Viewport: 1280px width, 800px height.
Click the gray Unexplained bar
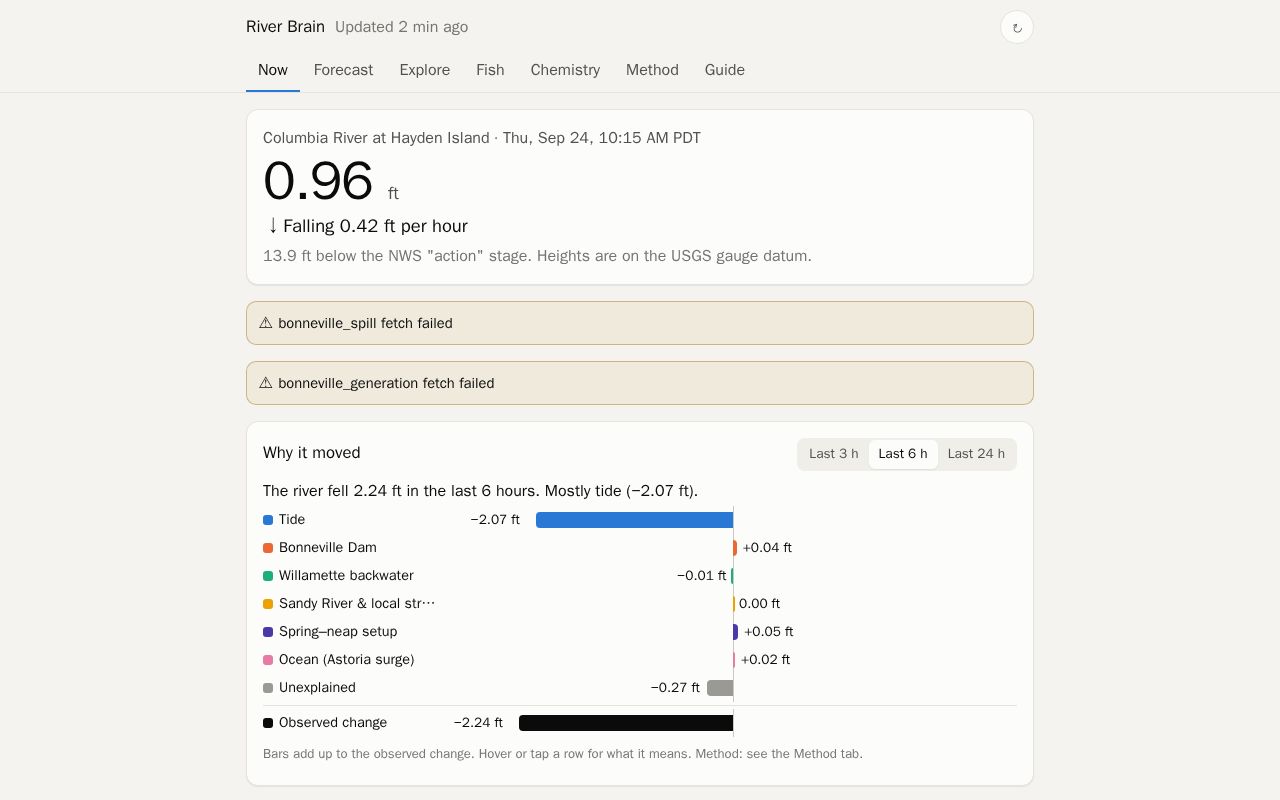click(720, 688)
